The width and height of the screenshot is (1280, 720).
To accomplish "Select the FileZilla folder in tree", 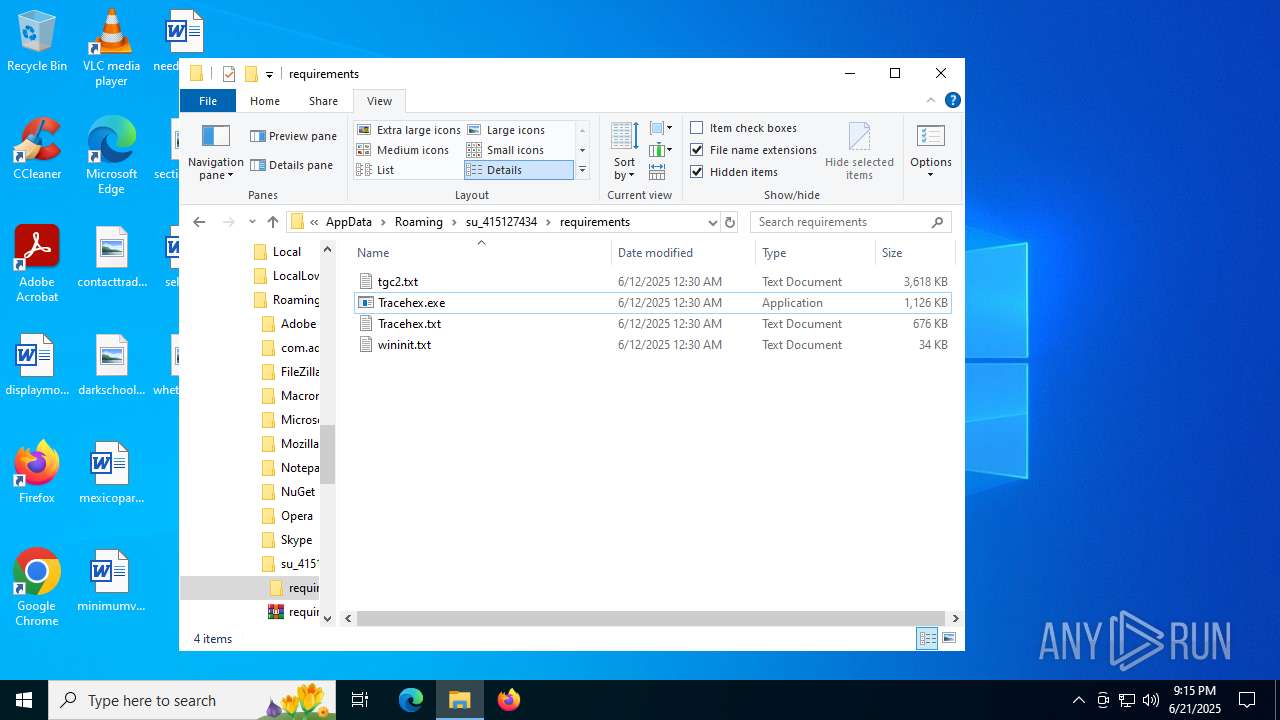I will pos(298,372).
